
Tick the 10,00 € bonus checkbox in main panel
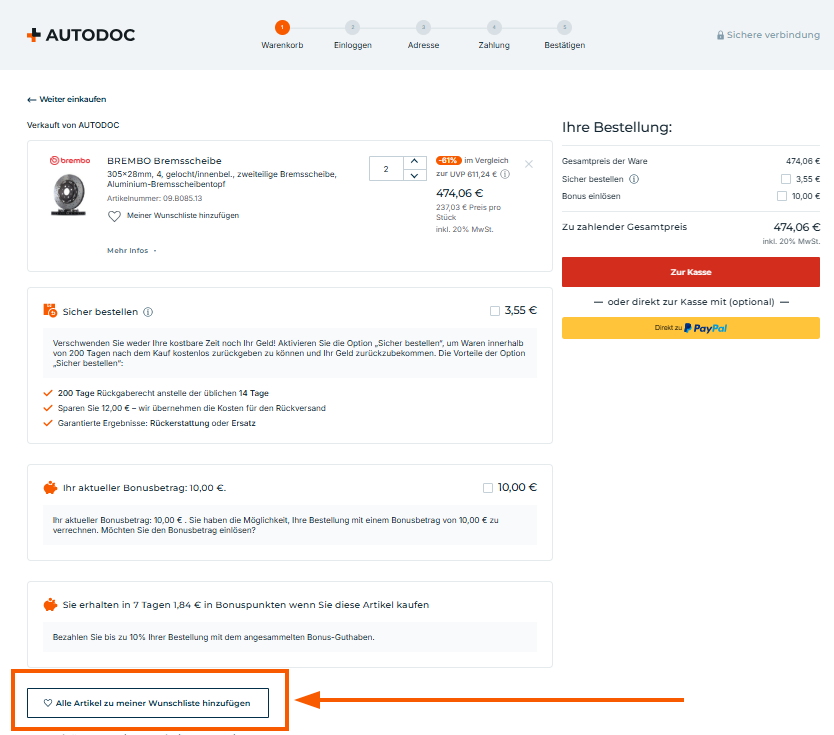point(488,488)
